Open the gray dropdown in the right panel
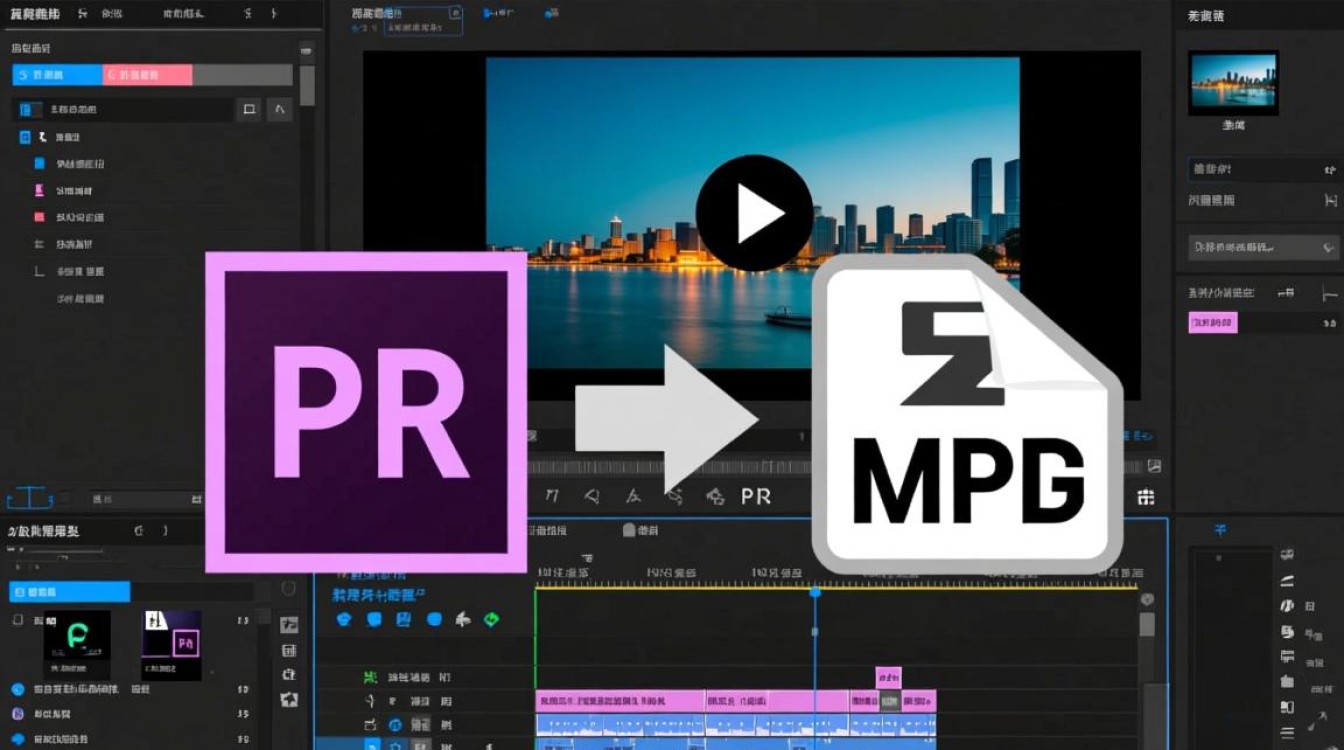Image resolution: width=1344 pixels, height=750 pixels. 1263,246
